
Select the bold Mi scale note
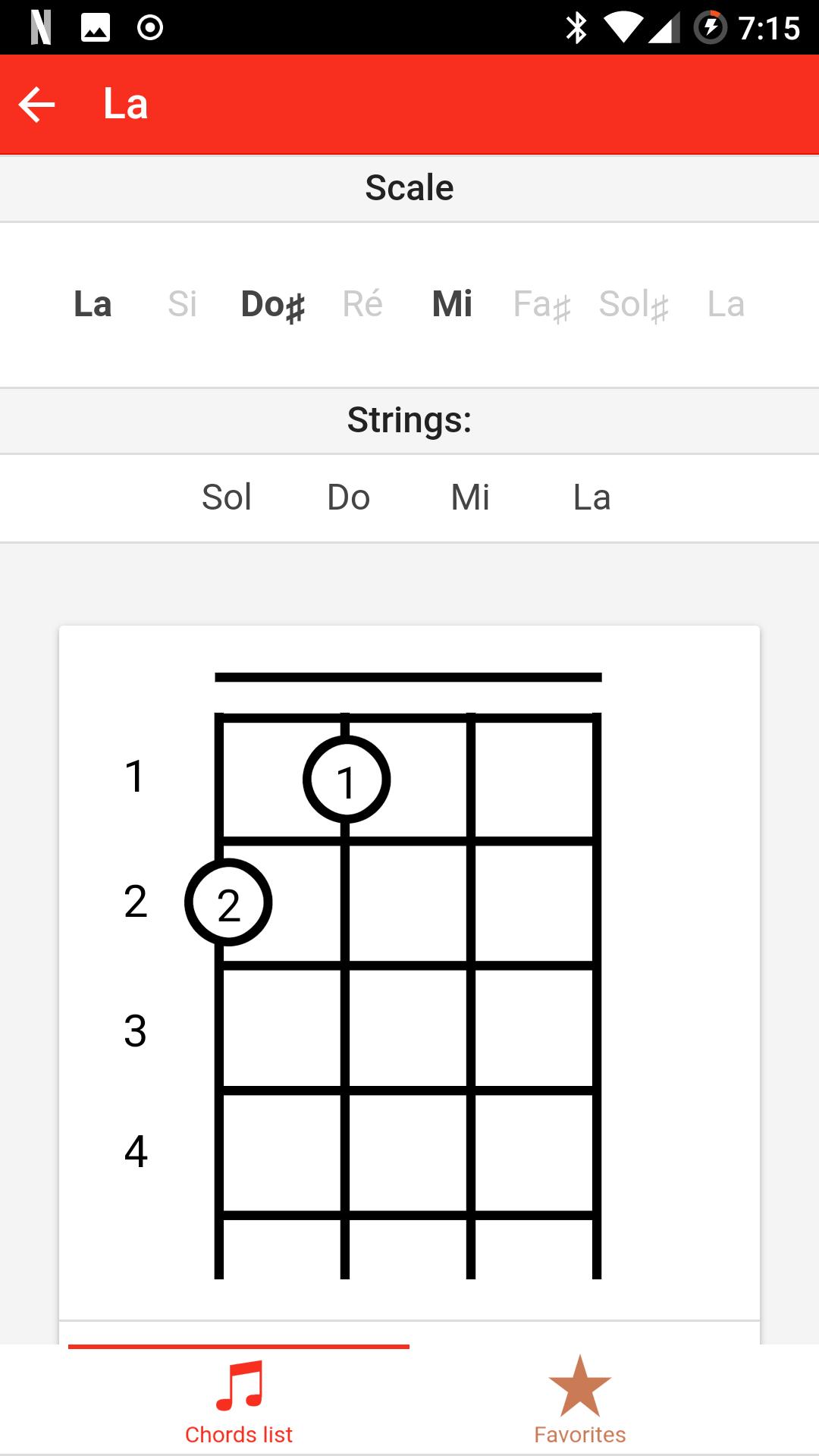tap(453, 304)
